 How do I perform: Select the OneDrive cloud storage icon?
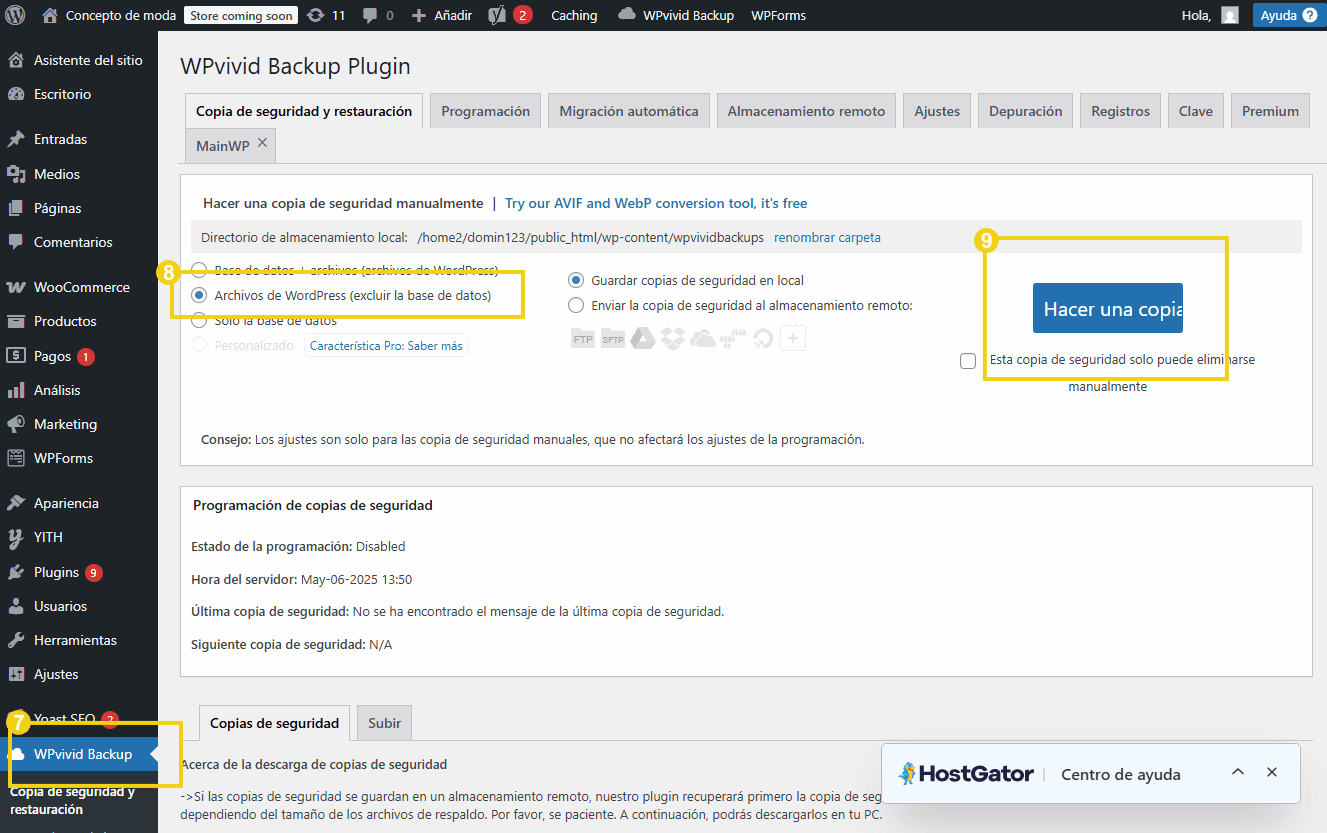tap(703, 339)
